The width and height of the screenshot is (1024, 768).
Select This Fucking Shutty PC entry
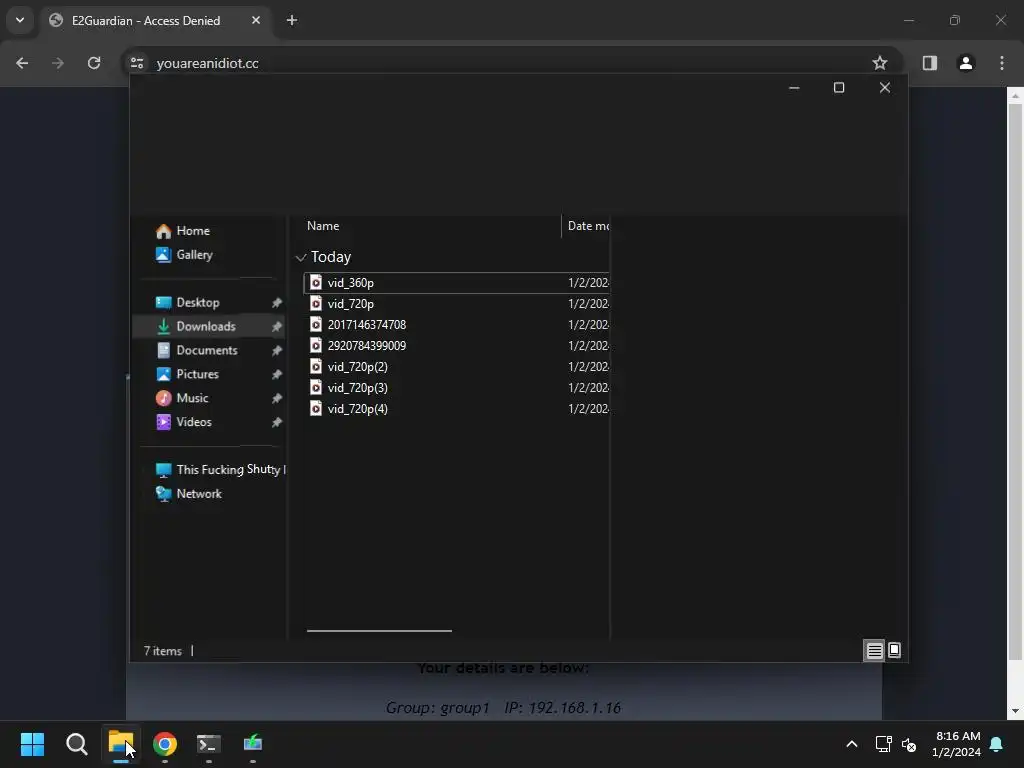point(220,470)
